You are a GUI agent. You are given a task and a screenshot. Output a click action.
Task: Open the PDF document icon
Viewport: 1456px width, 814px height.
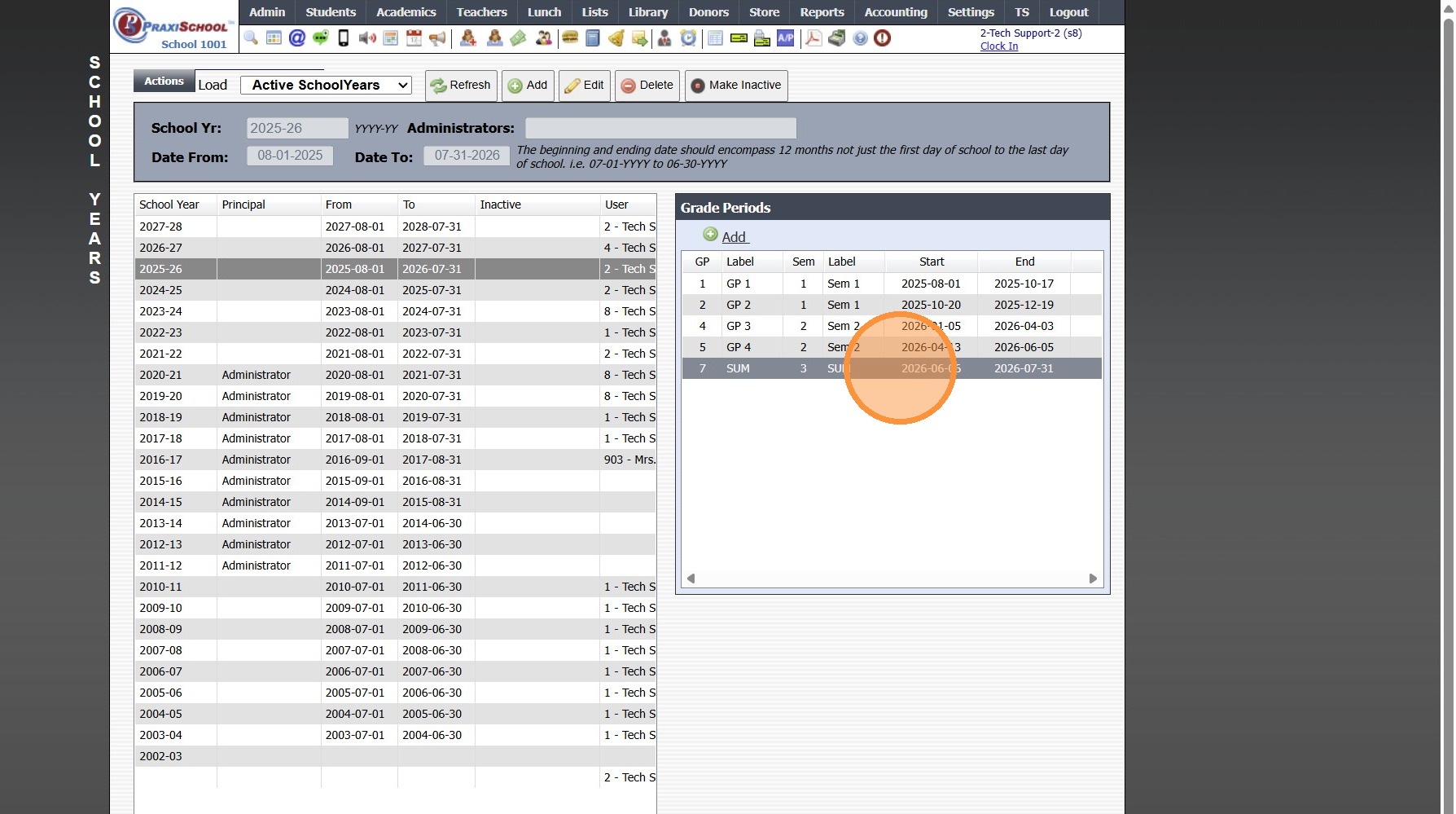click(813, 38)
